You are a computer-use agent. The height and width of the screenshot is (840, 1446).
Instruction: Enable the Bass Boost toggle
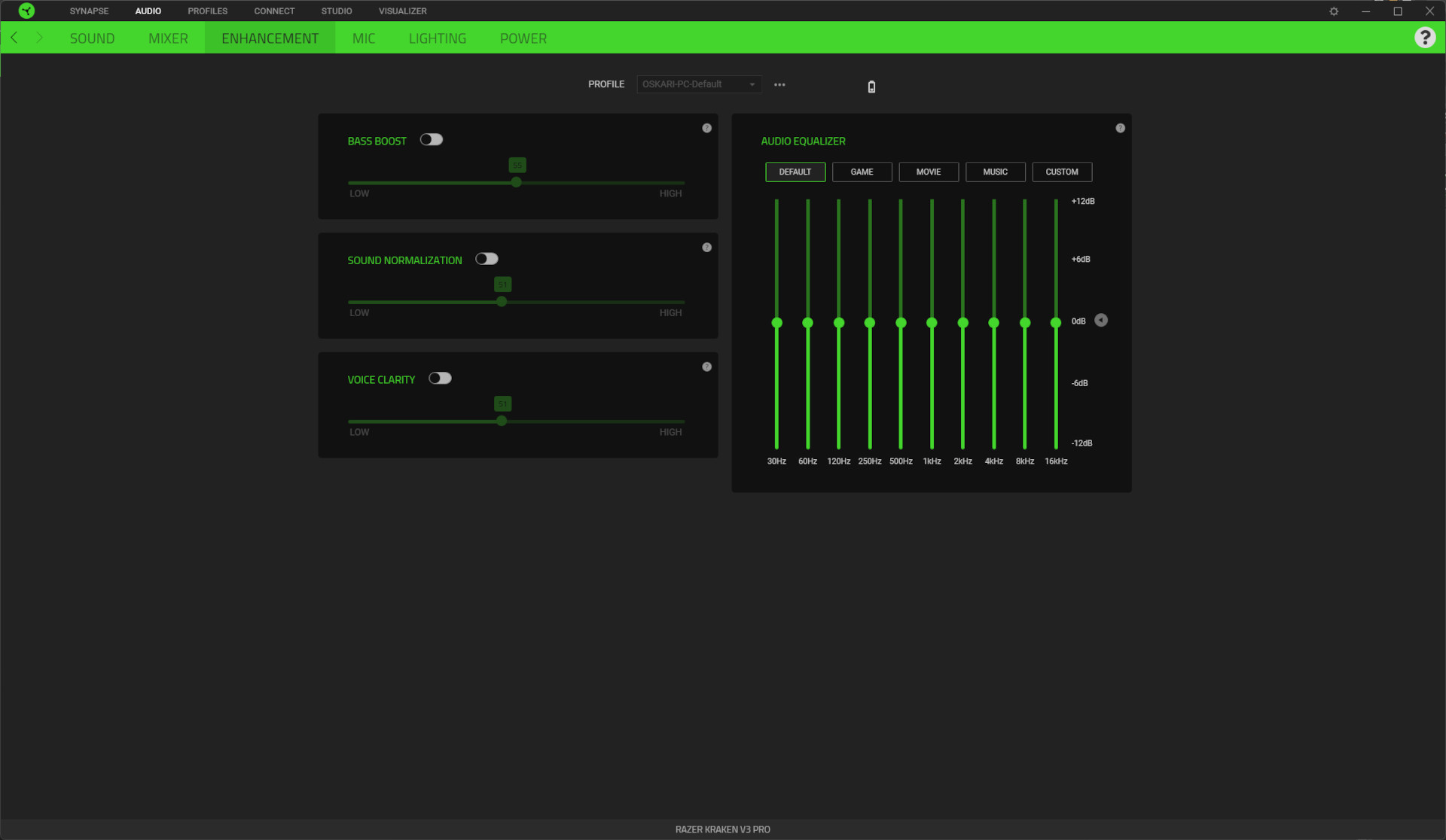point(432,140)
